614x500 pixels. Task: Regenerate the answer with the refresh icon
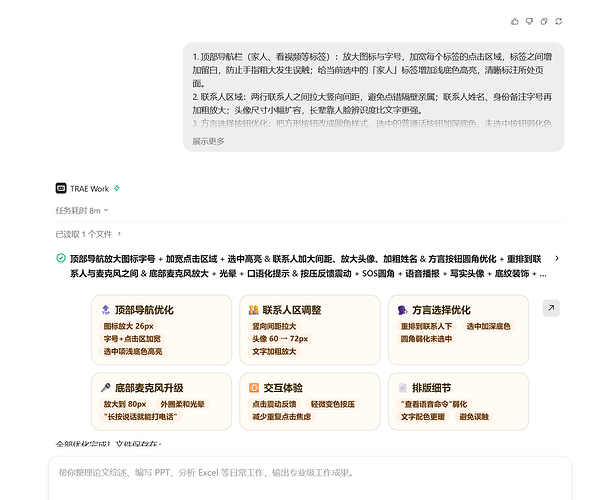(558, 21)
